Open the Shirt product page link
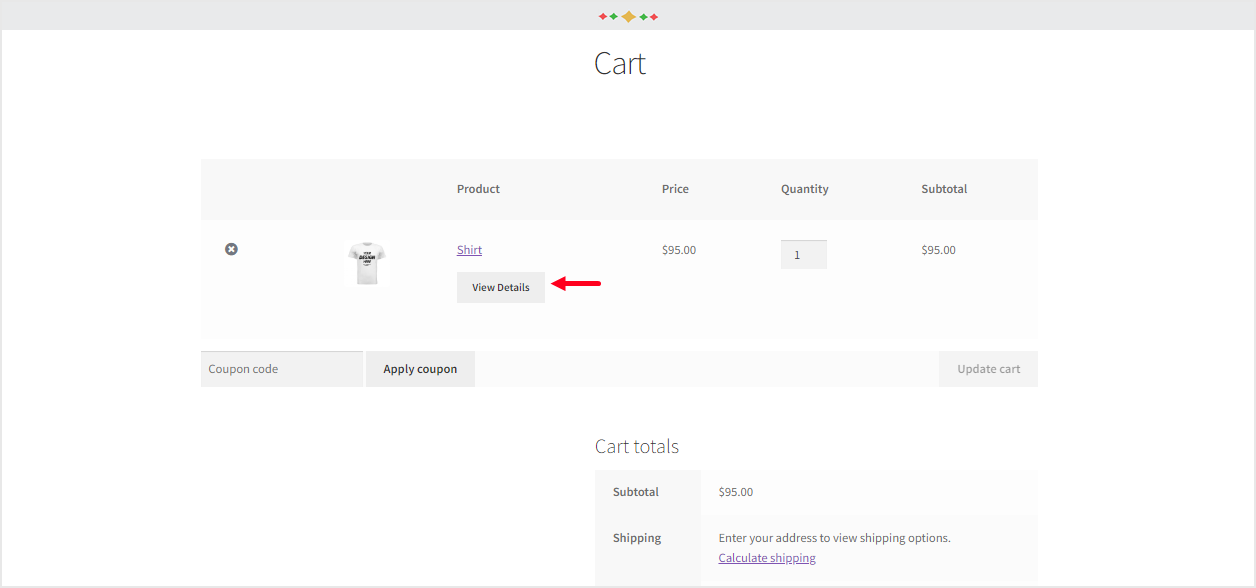1256x588 pixels. (x=469, y=249)
